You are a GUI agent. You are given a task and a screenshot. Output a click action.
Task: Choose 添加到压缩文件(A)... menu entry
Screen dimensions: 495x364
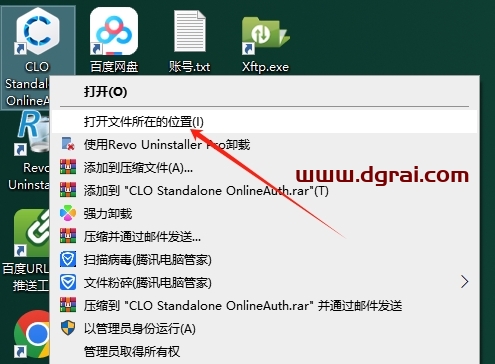coord(265,168)
